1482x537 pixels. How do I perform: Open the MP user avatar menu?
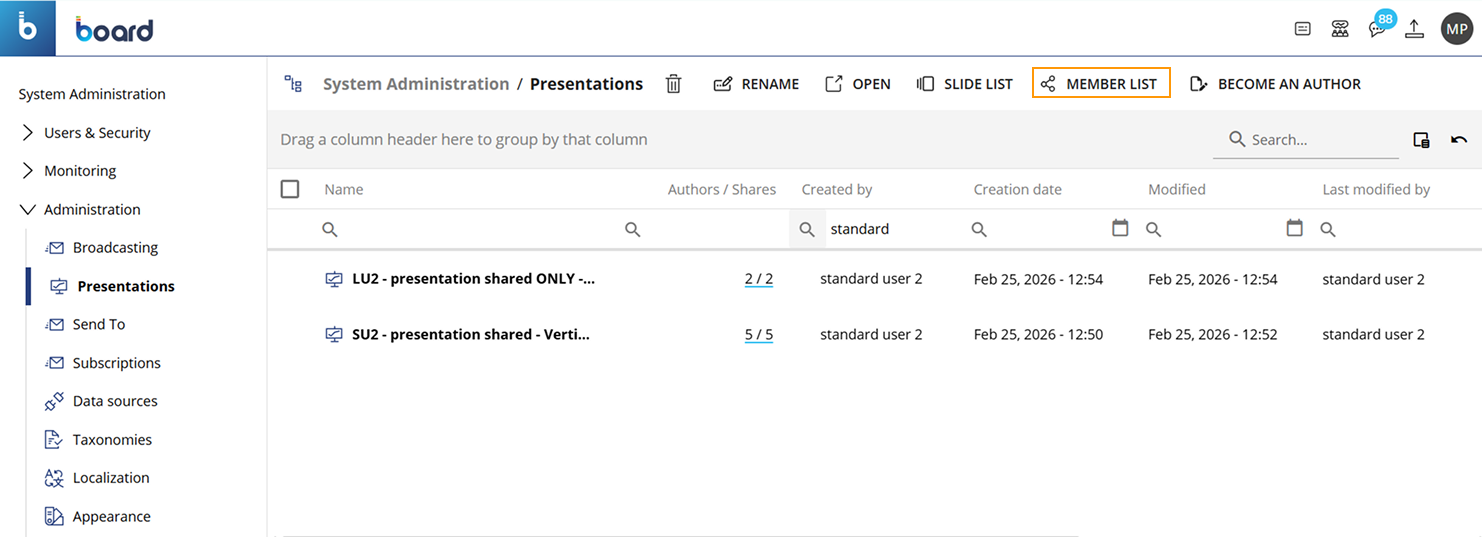1456,29
